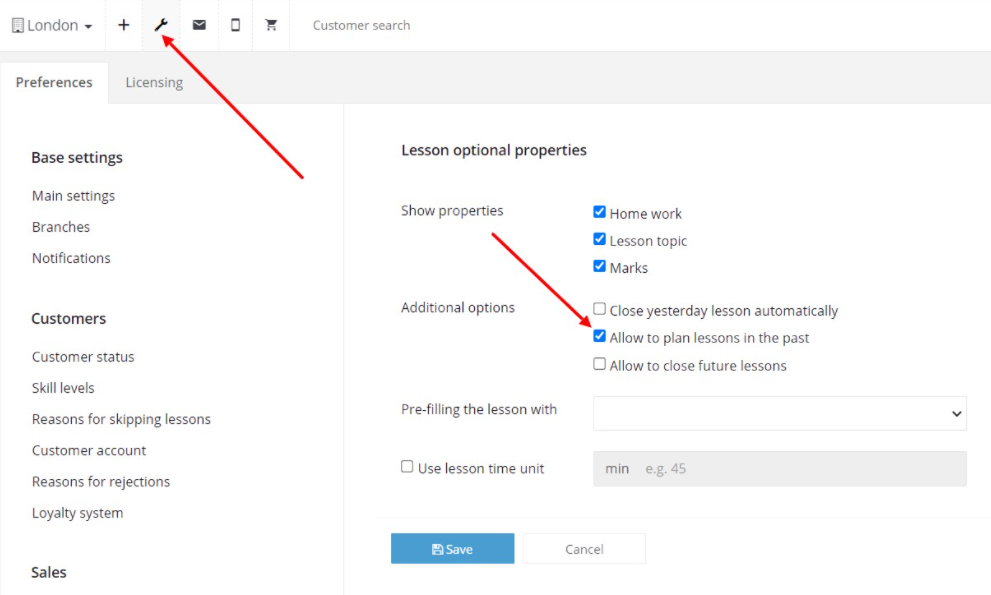The height and width of the screenshot is (595, 991).
Task: Uncheck the Marks checkbox
Action: click(599, 266)
